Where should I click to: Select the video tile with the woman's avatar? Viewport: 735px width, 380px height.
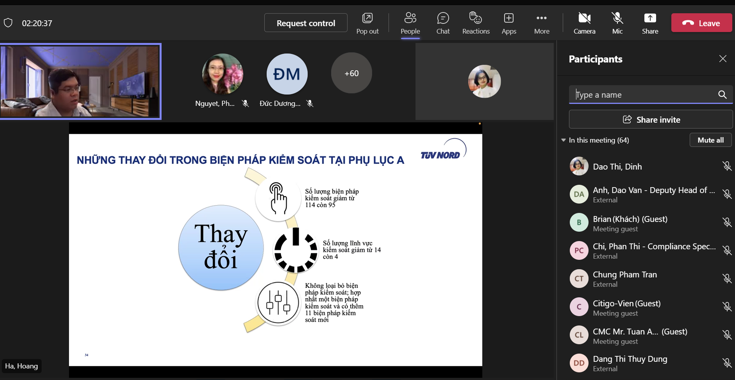(x=484, y=81)
